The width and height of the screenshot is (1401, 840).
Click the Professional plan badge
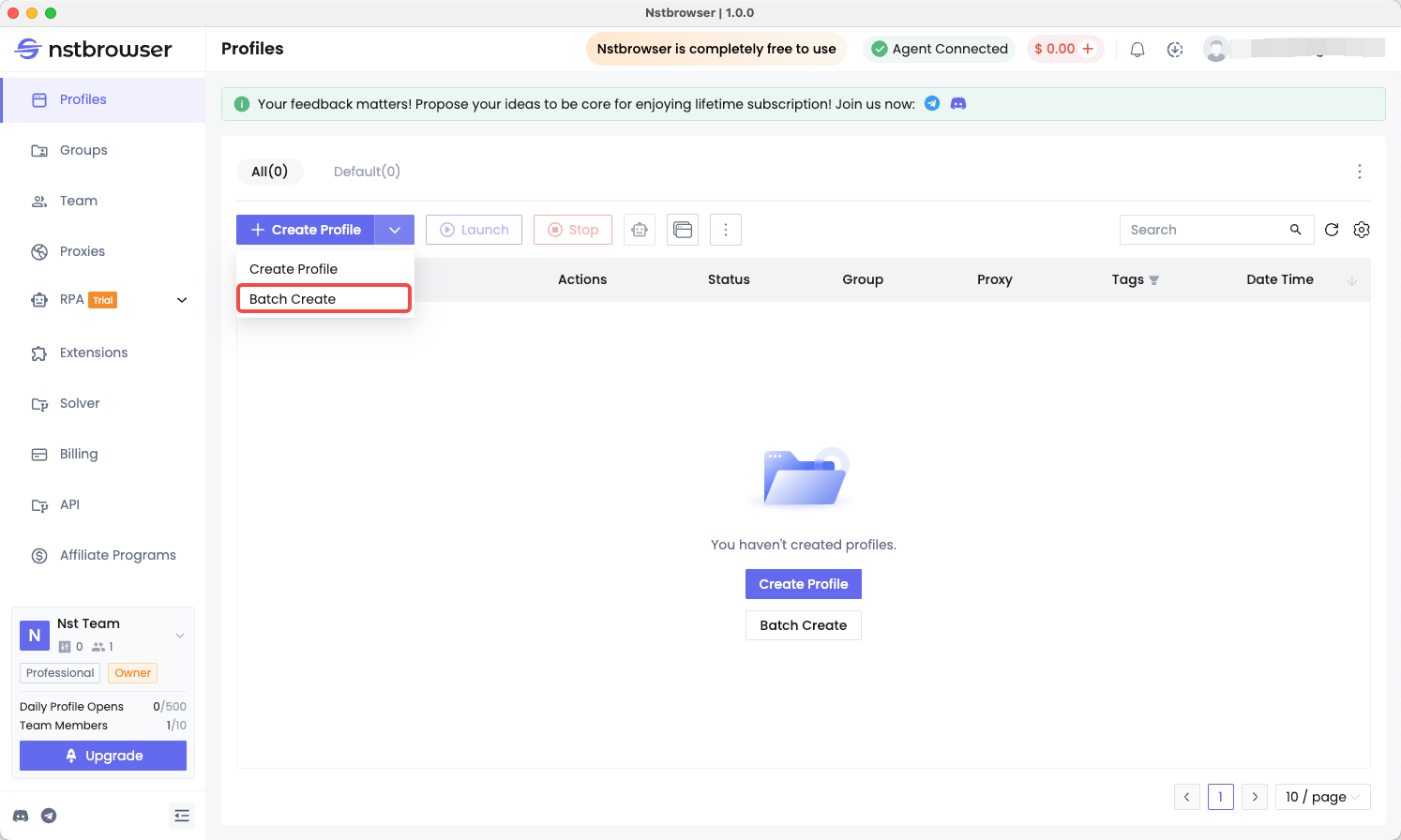[60, 673]
